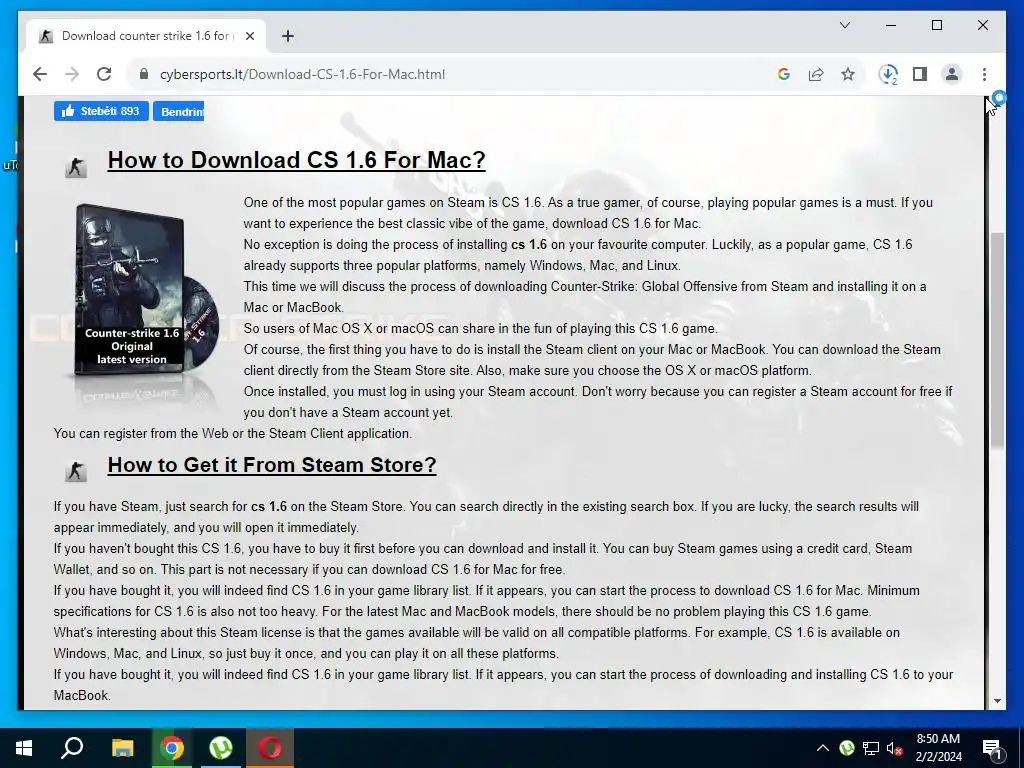1024x768 pixels.
Task: Reload the cybersports.lt page
Action: pos(104,74)
